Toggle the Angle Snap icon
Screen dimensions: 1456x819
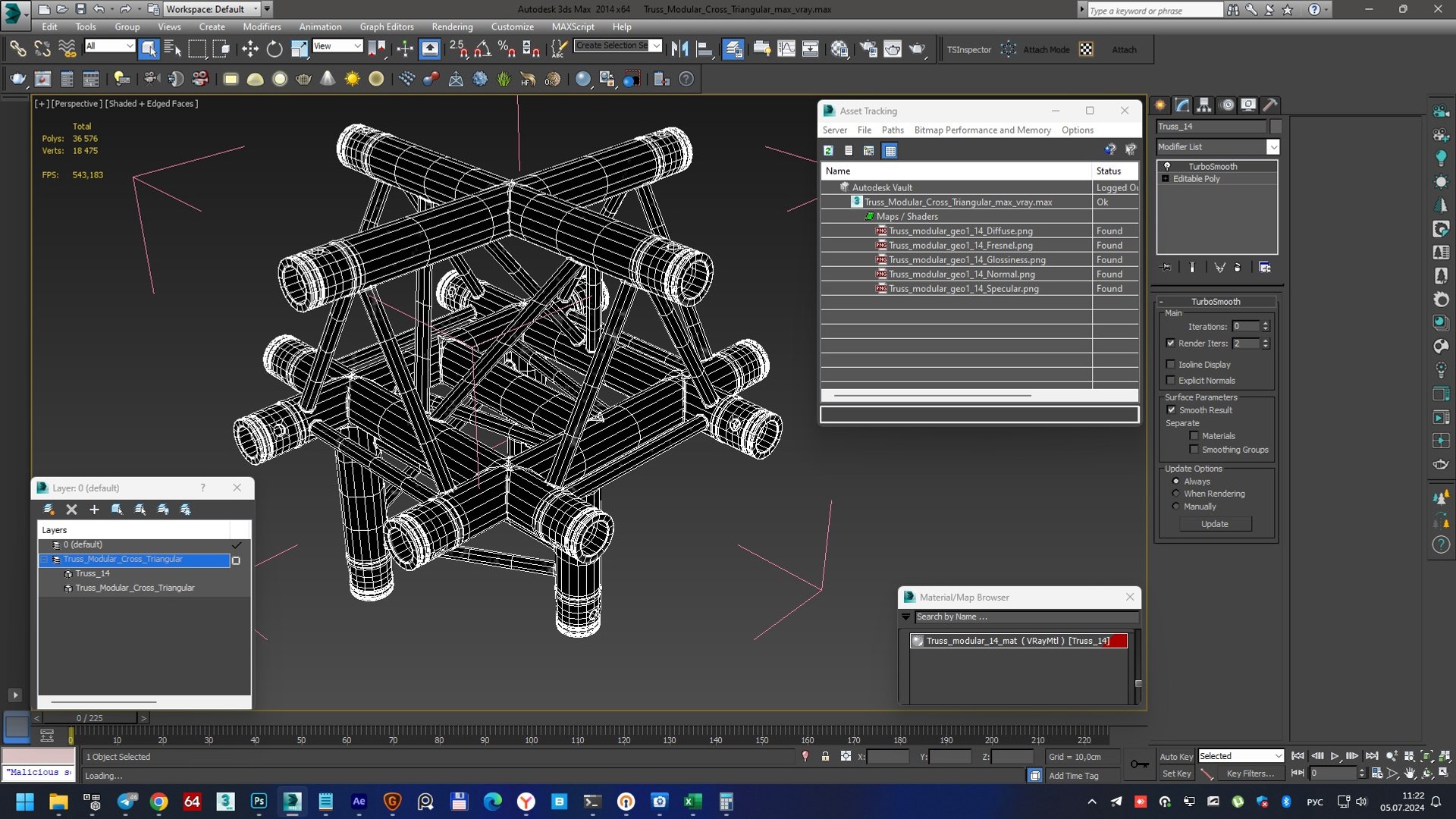click(x=482, y=50)
